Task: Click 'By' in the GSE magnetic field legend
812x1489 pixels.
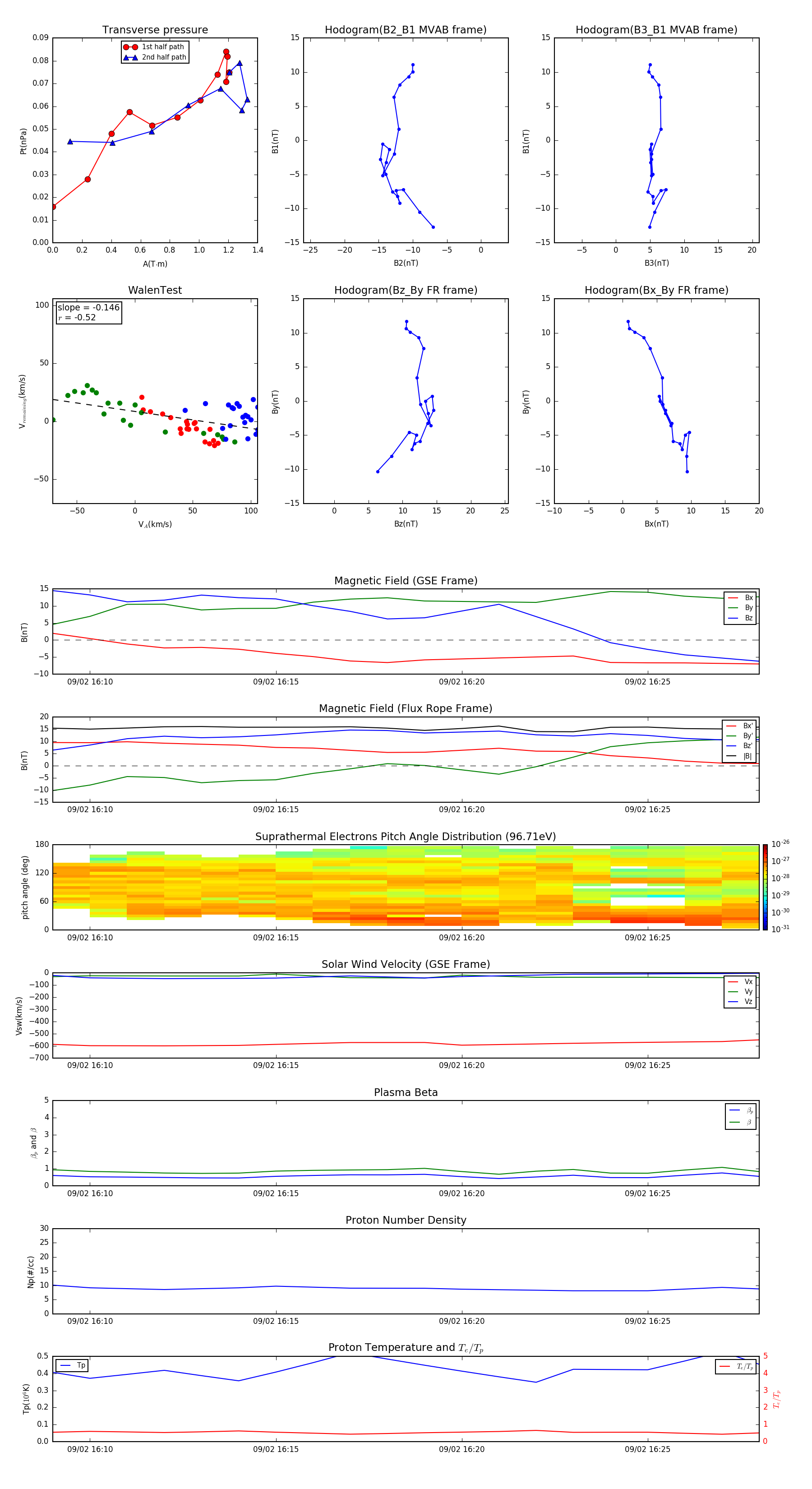Action: (748, 607)
